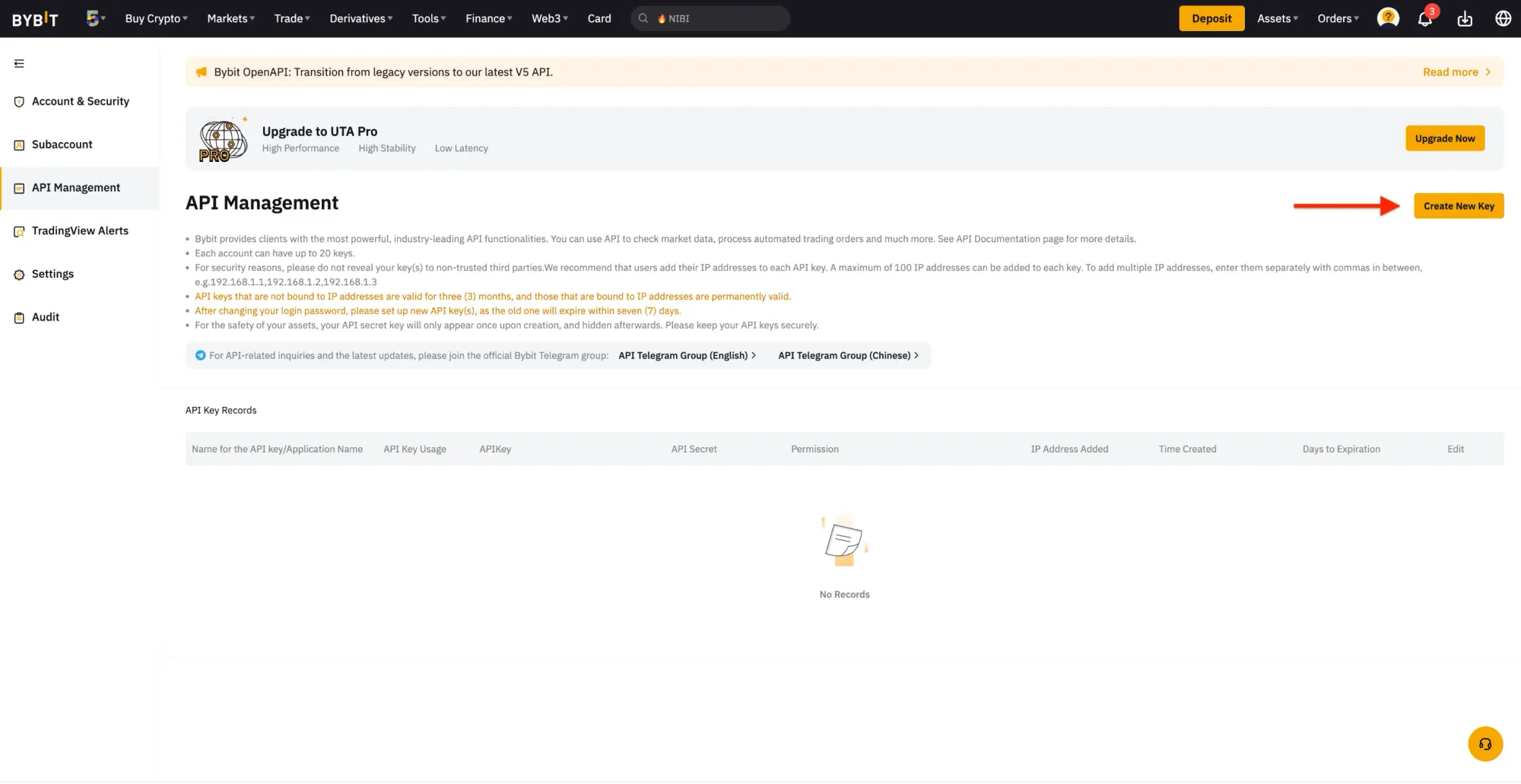This screenshot has width=1521, height=784.
Task: Expand the Web3 dropdown
Action: (x=550, y=18)
